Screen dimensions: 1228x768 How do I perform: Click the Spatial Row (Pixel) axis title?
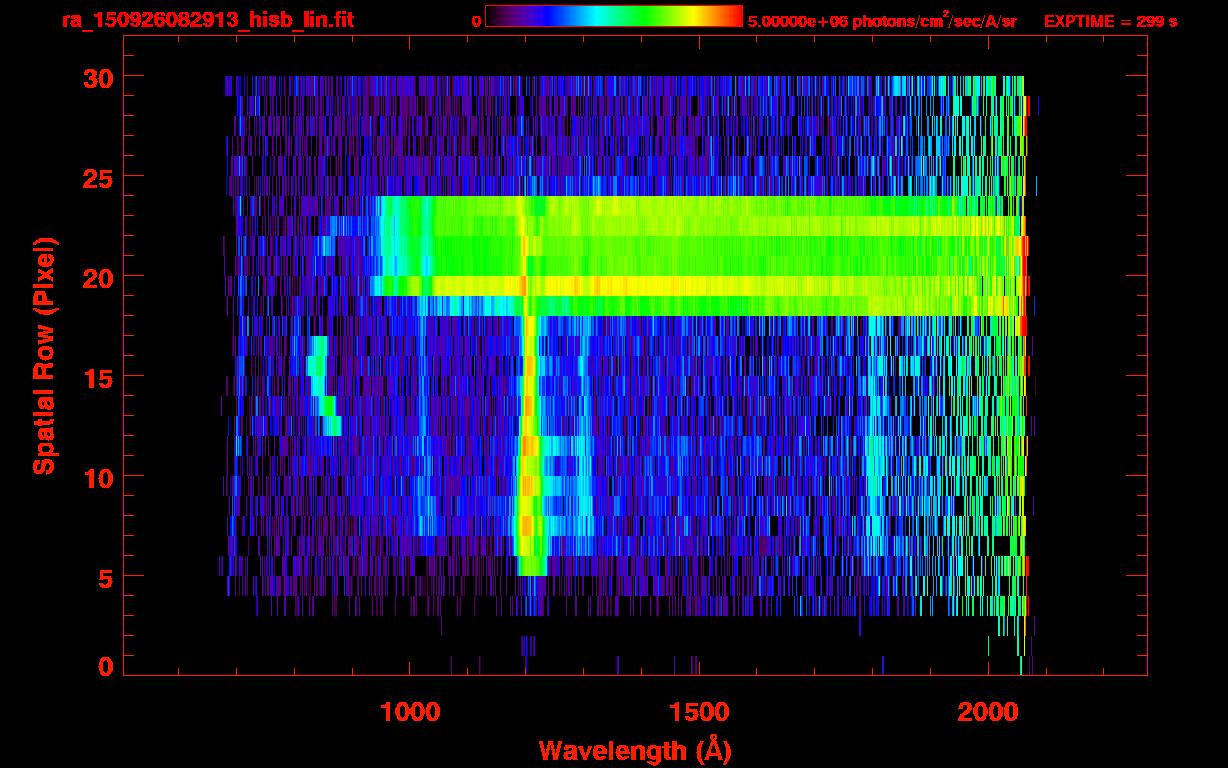click(x=45, y=355)
